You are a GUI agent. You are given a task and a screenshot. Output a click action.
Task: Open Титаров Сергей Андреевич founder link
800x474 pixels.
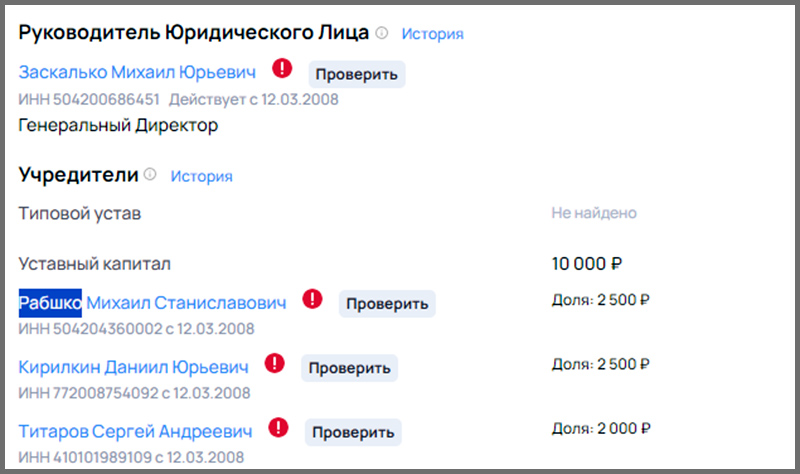coord(135,432)
